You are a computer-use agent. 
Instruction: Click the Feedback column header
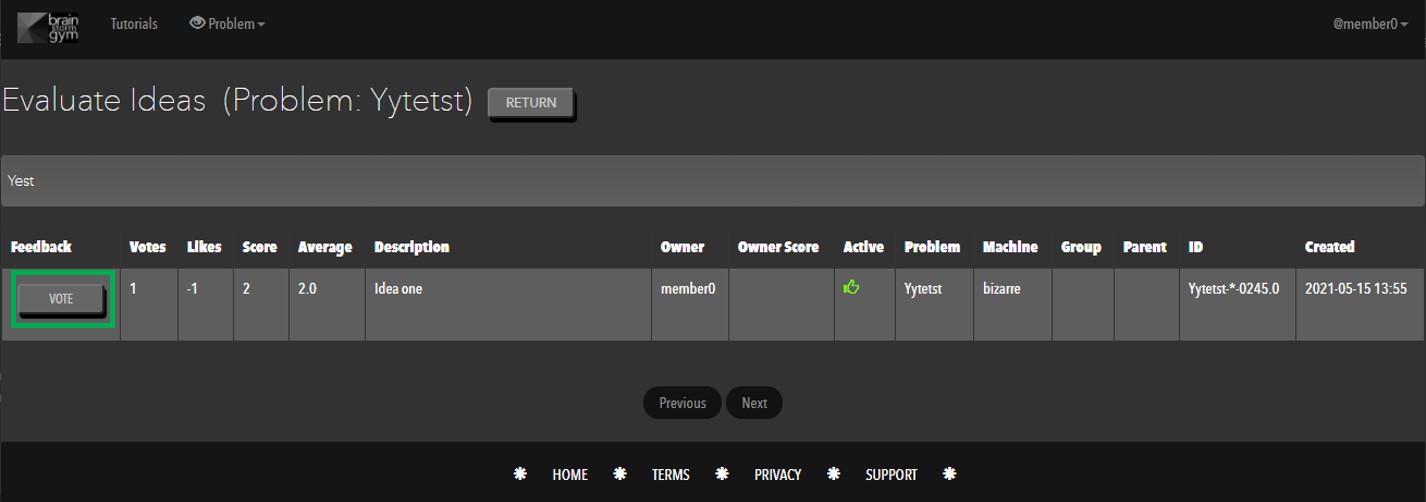41,247
